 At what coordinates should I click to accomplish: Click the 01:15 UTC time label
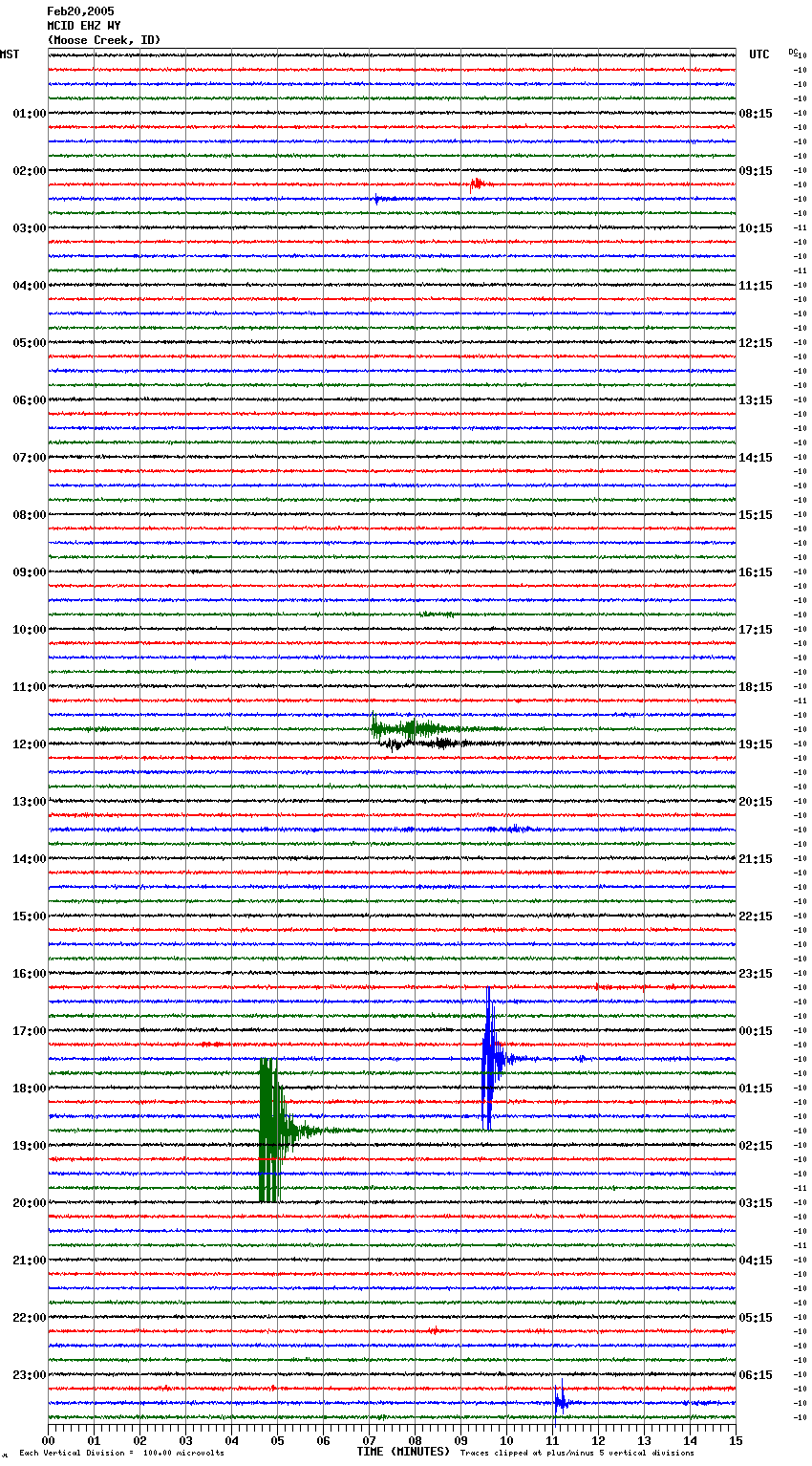(756, 1089)
